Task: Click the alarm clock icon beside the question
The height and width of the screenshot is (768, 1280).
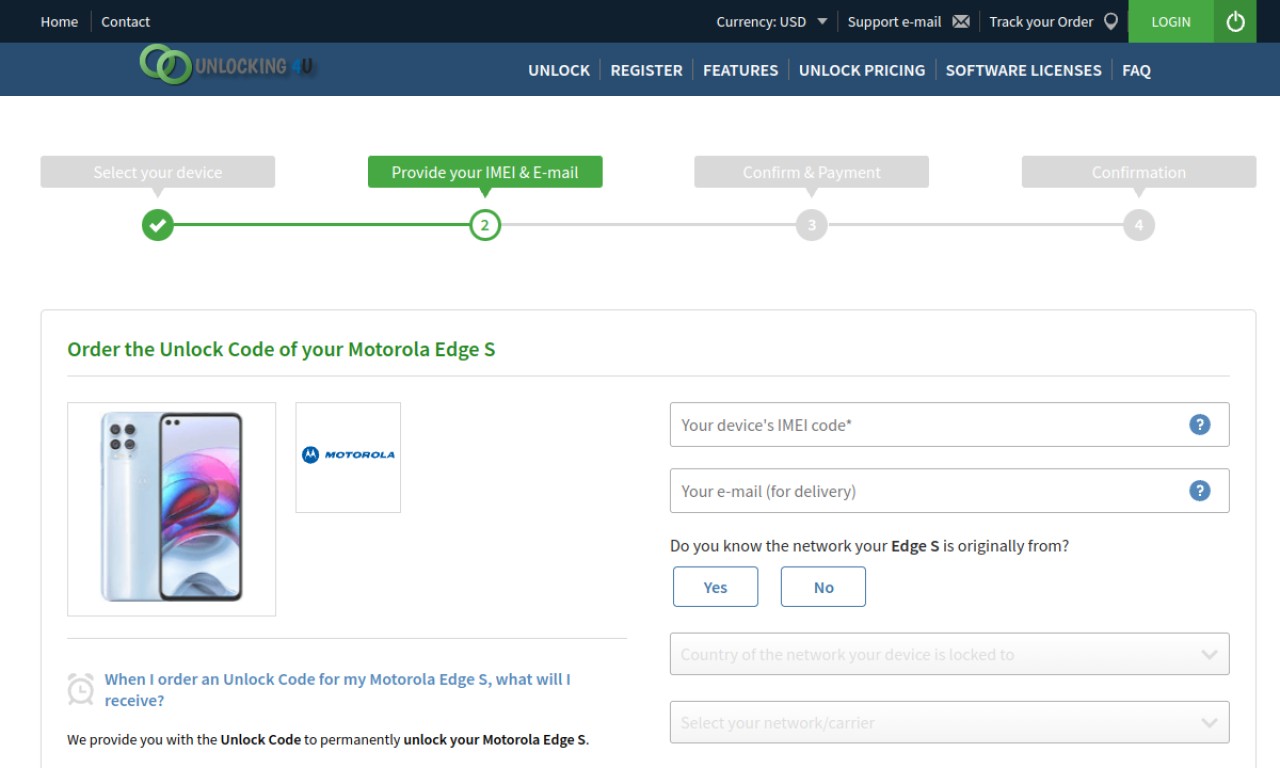Action: point(81,689)
